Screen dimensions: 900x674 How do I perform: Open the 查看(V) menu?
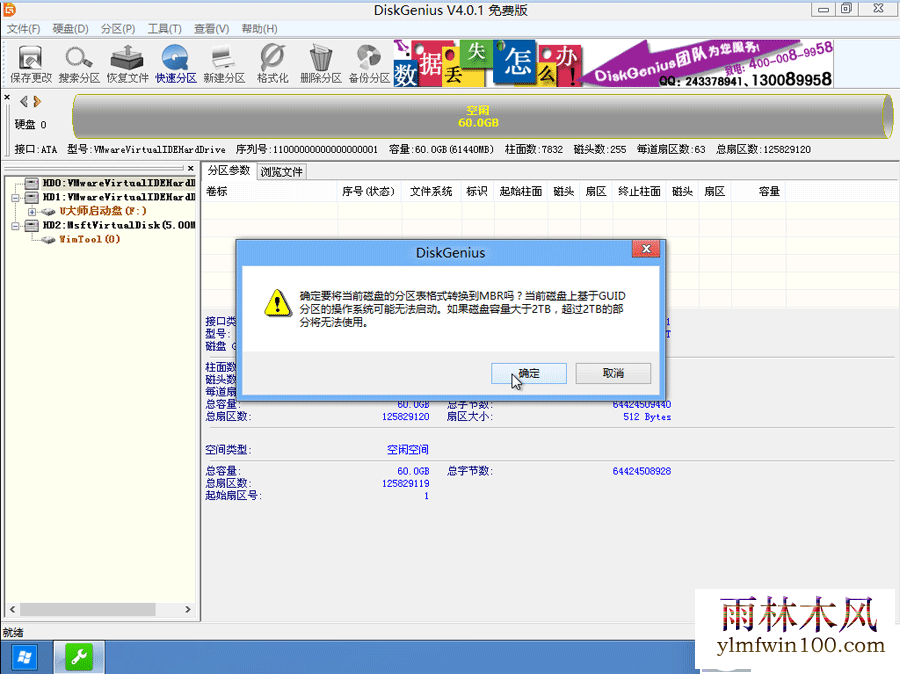212,29
